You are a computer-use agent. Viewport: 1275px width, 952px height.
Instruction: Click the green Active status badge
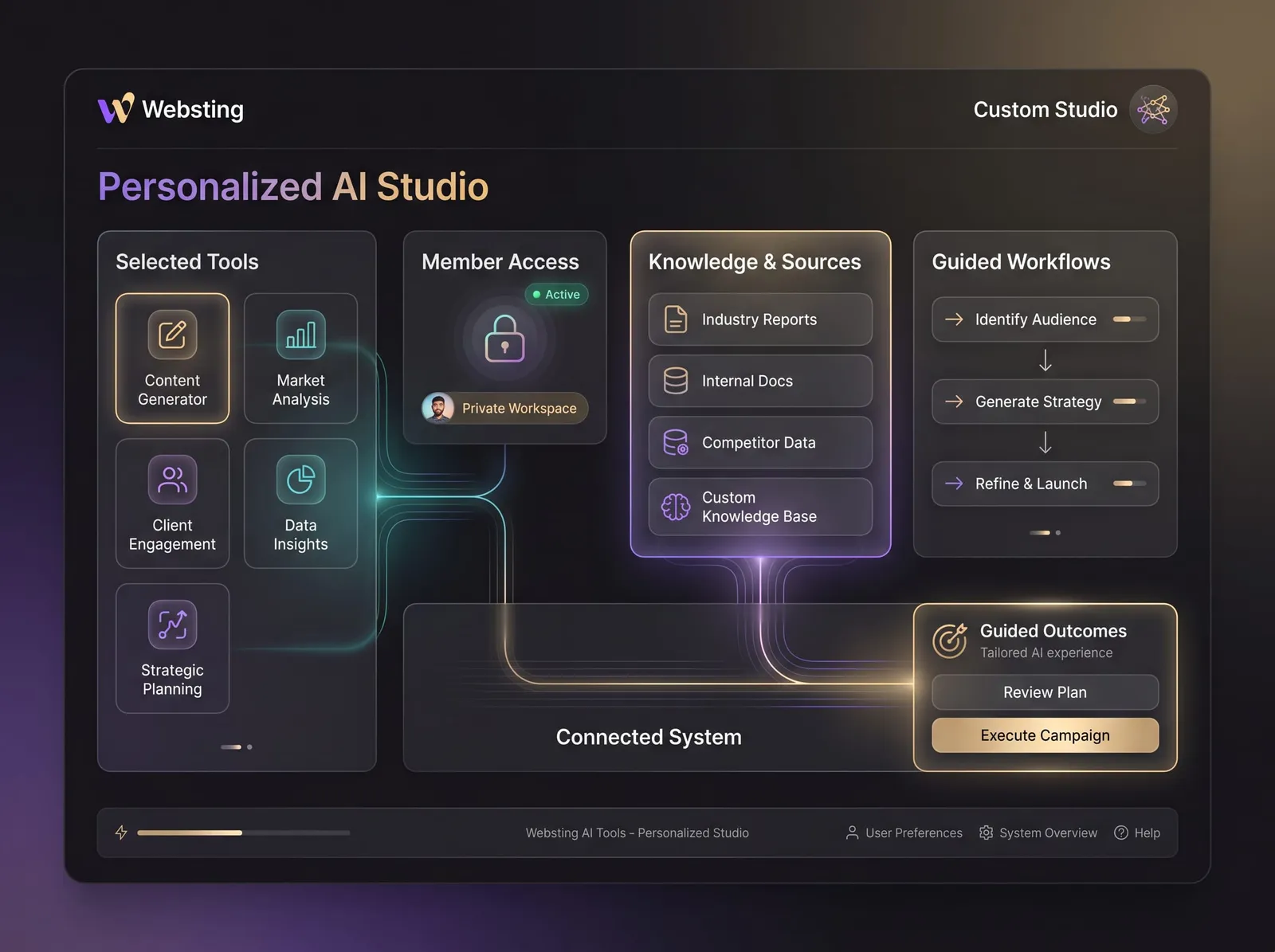coord(556,295)
